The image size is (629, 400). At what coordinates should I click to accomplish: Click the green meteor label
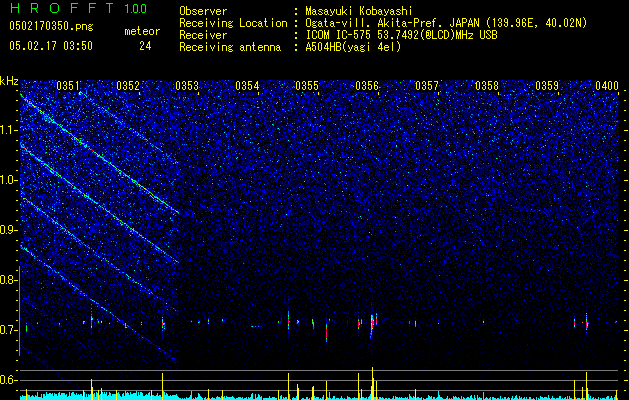[x=142, y=31]
